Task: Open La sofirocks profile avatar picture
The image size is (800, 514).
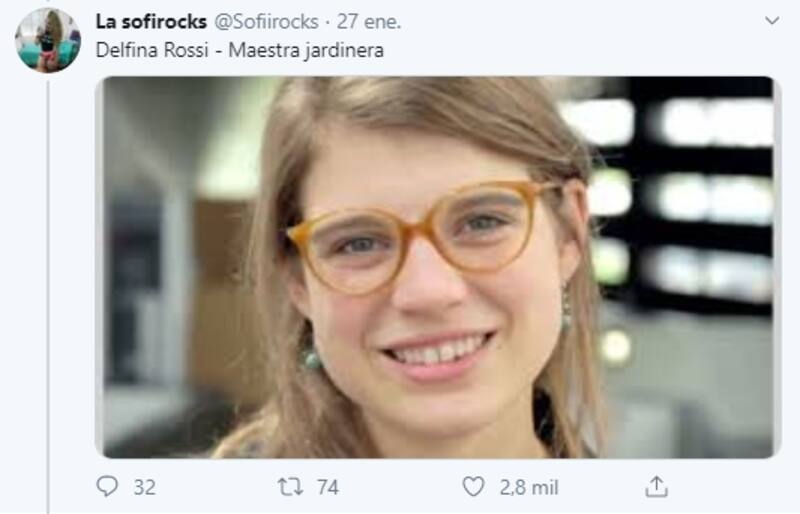Action: (48, 40)
